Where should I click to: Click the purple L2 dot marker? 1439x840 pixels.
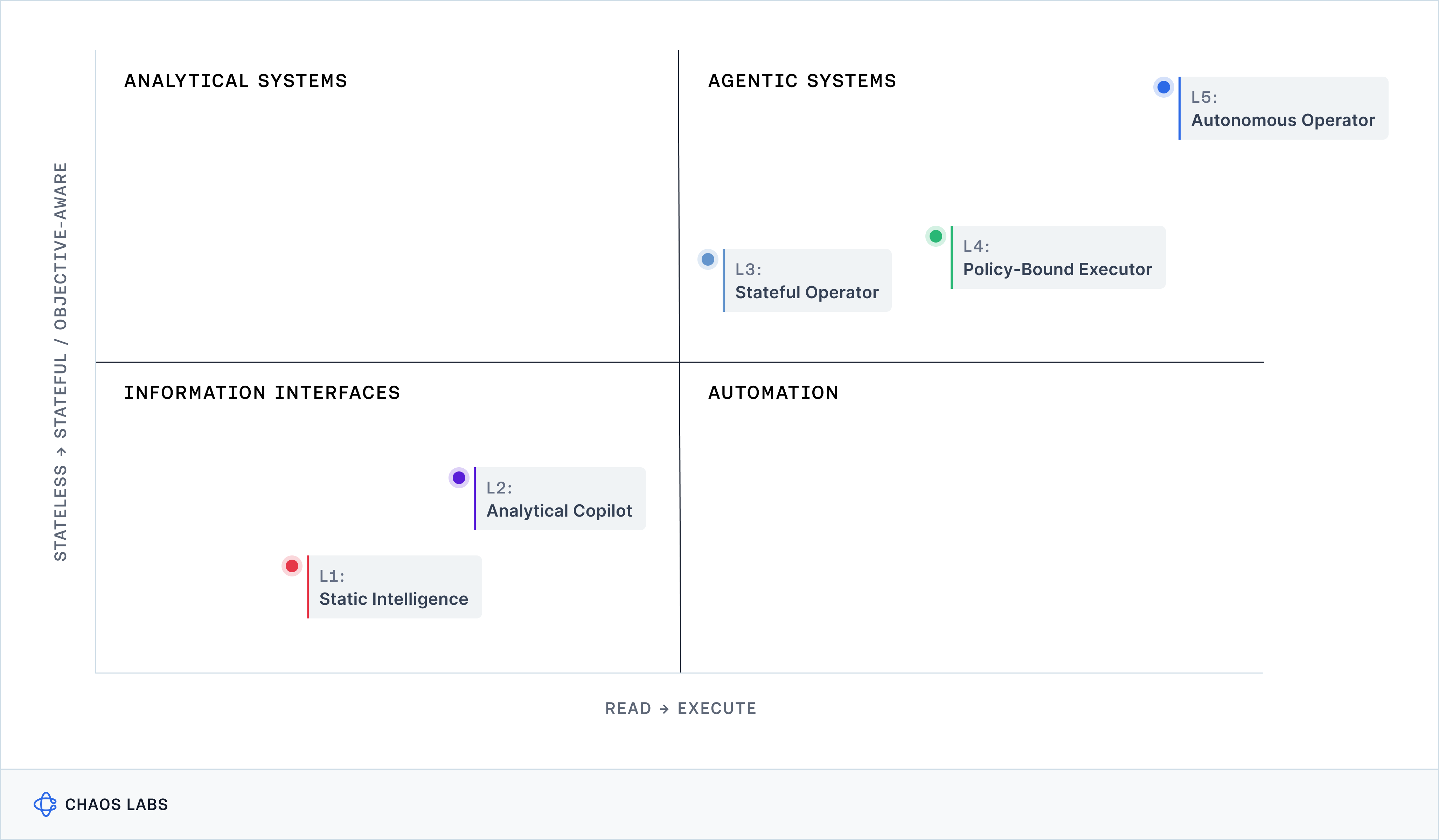(x=459, y=478)
